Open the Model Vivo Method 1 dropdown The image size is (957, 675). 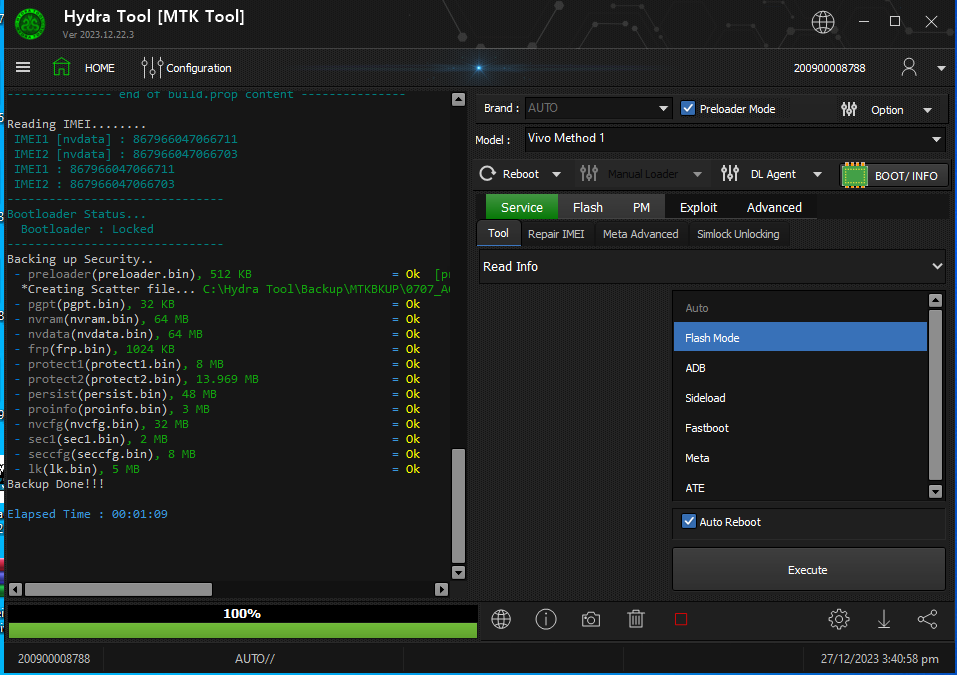(735, 139)
